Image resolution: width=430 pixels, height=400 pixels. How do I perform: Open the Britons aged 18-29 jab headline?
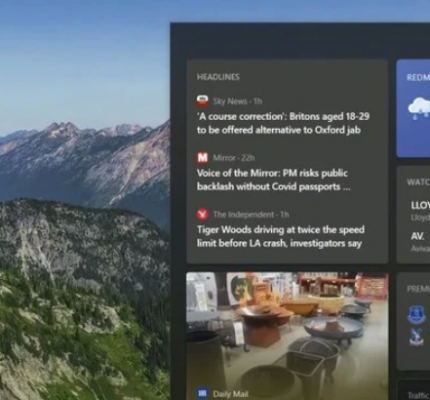(283, 123)
